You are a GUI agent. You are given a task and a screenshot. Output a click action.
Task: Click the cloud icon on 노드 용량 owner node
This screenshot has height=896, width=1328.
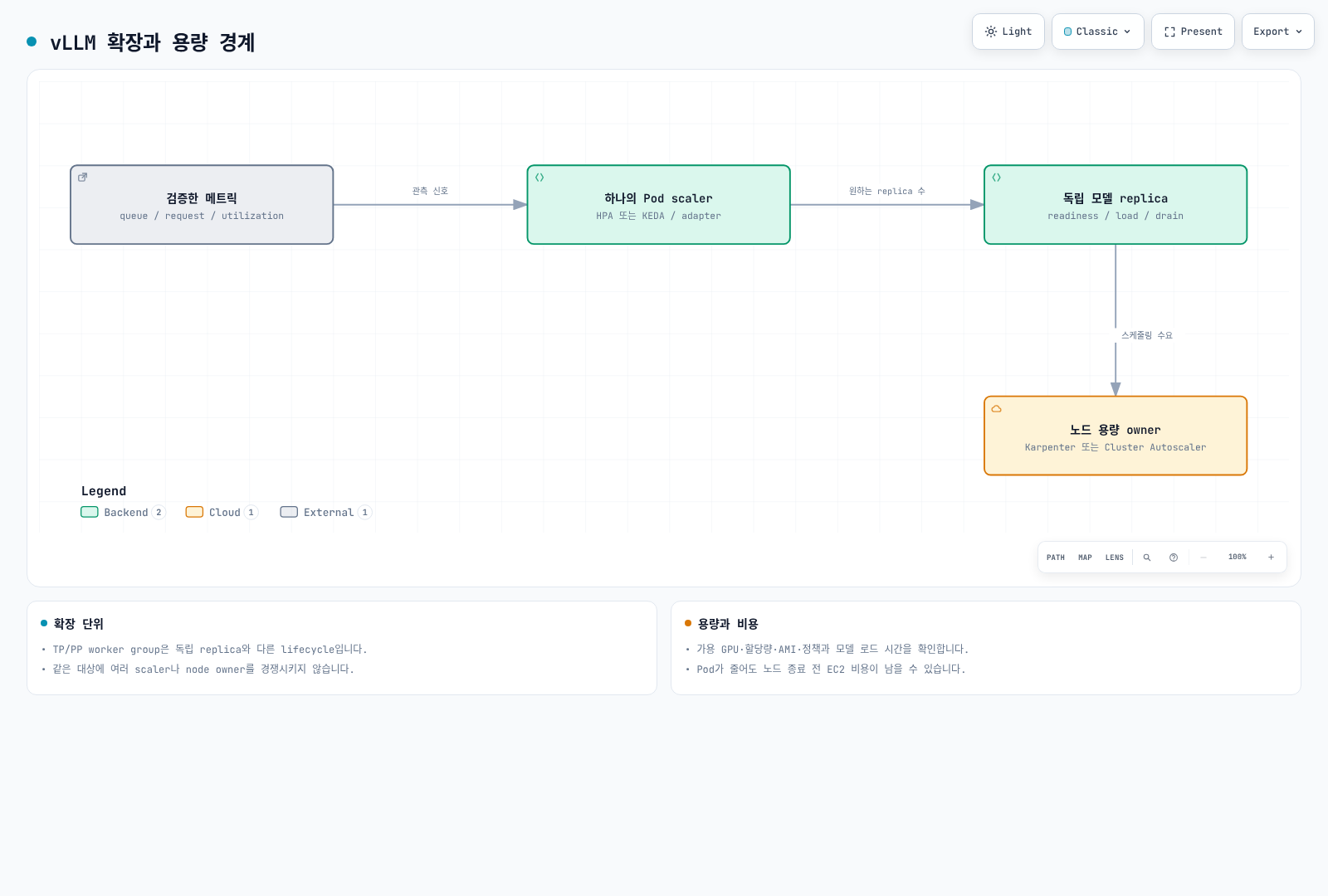click(x=997, y=409)
